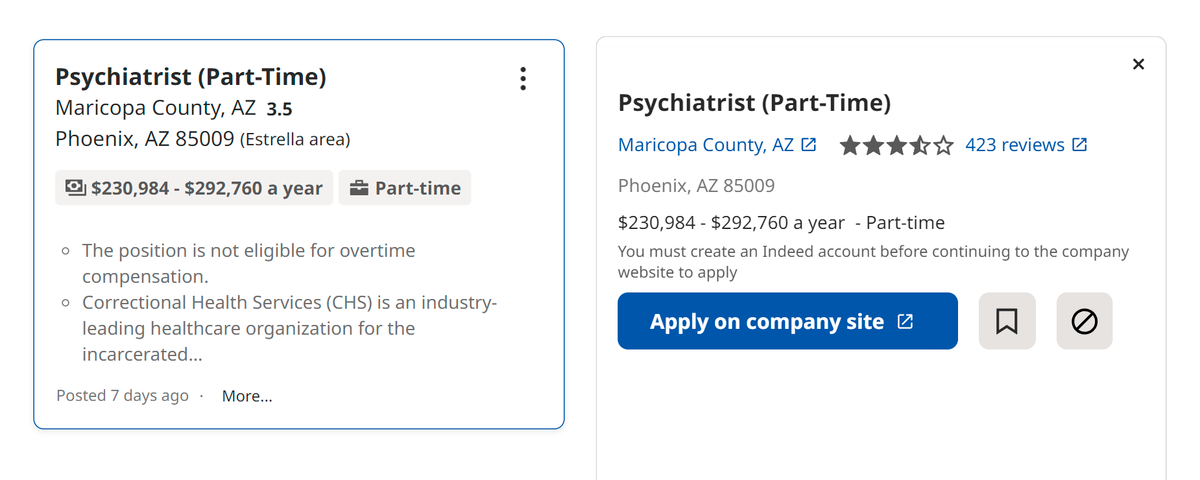Expand the job card with More...
Screen dimensions: 1200x480
[x=247, y=396]
